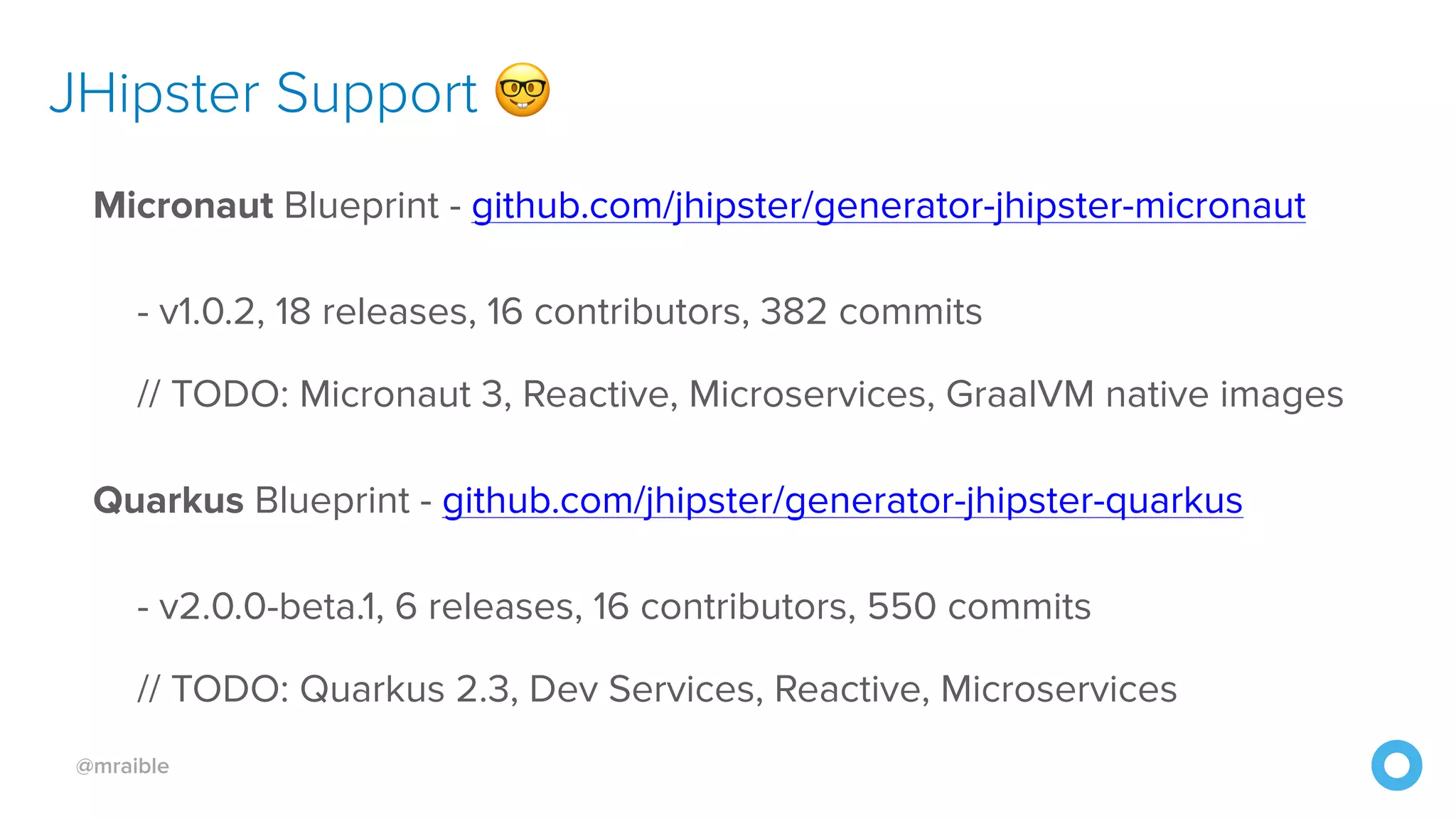Click the "v1.0.2" version text
1456x819 pixels.
tap(207, 312)
